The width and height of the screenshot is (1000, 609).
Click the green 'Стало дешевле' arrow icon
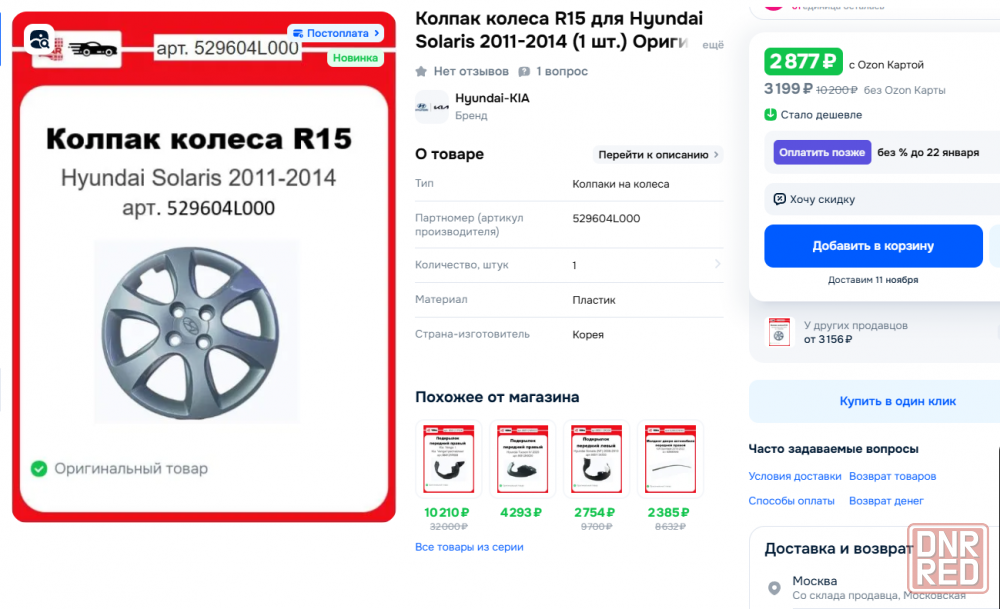point(771,115)
